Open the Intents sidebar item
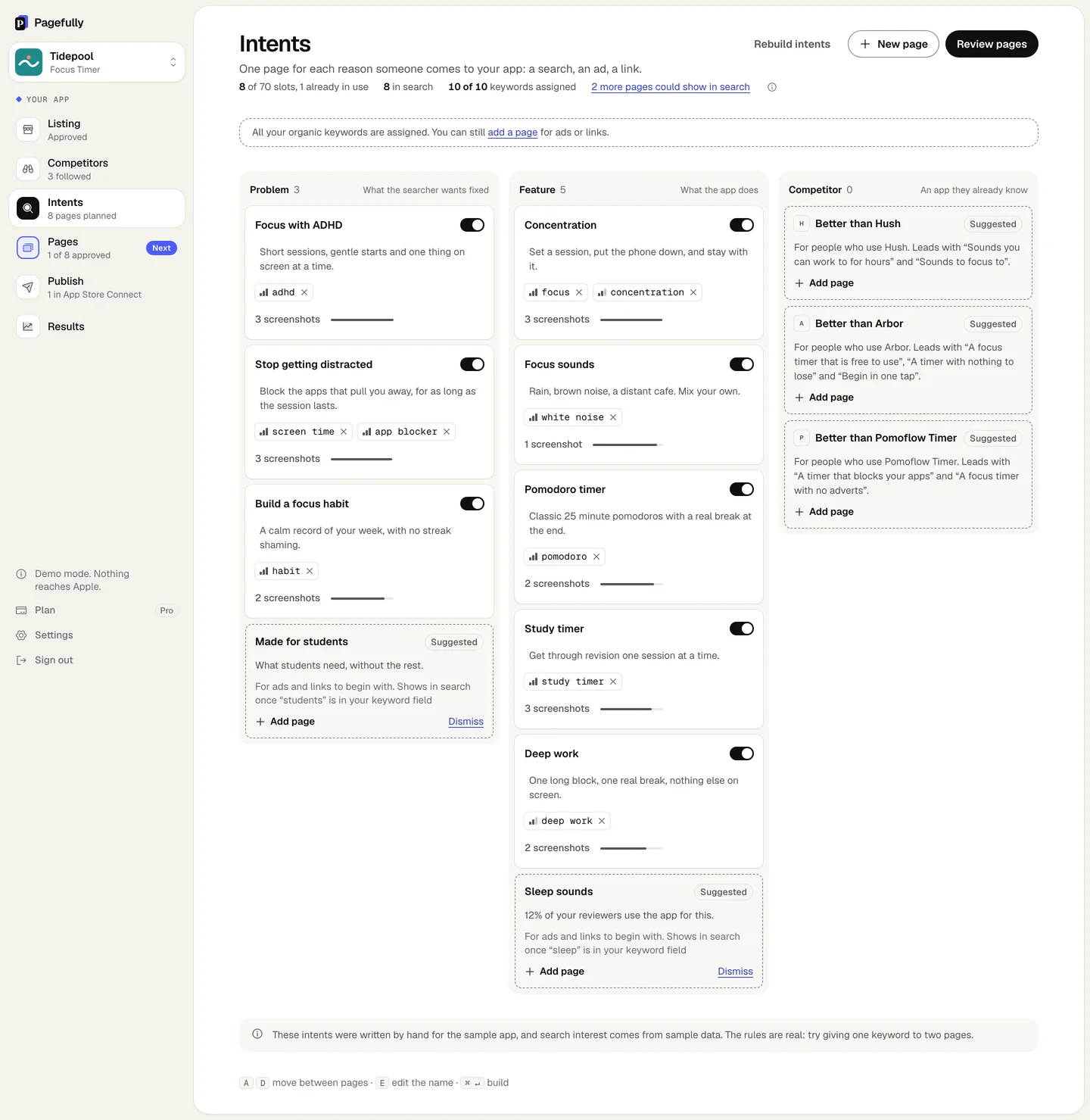This screenshot has height=1120, width=1090. [97, 208]
